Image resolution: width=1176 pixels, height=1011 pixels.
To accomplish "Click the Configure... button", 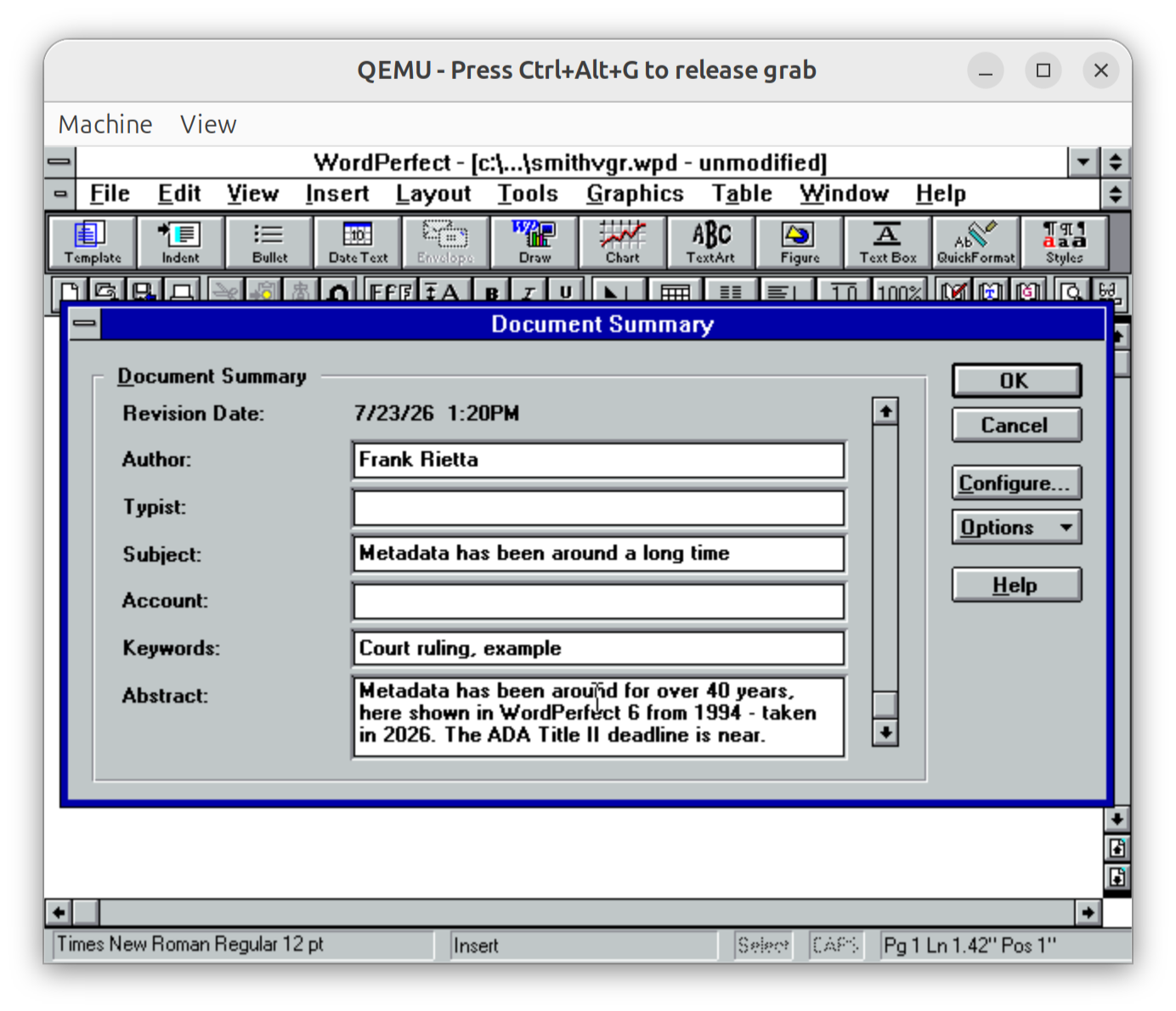I will (x=1016, y=483).
